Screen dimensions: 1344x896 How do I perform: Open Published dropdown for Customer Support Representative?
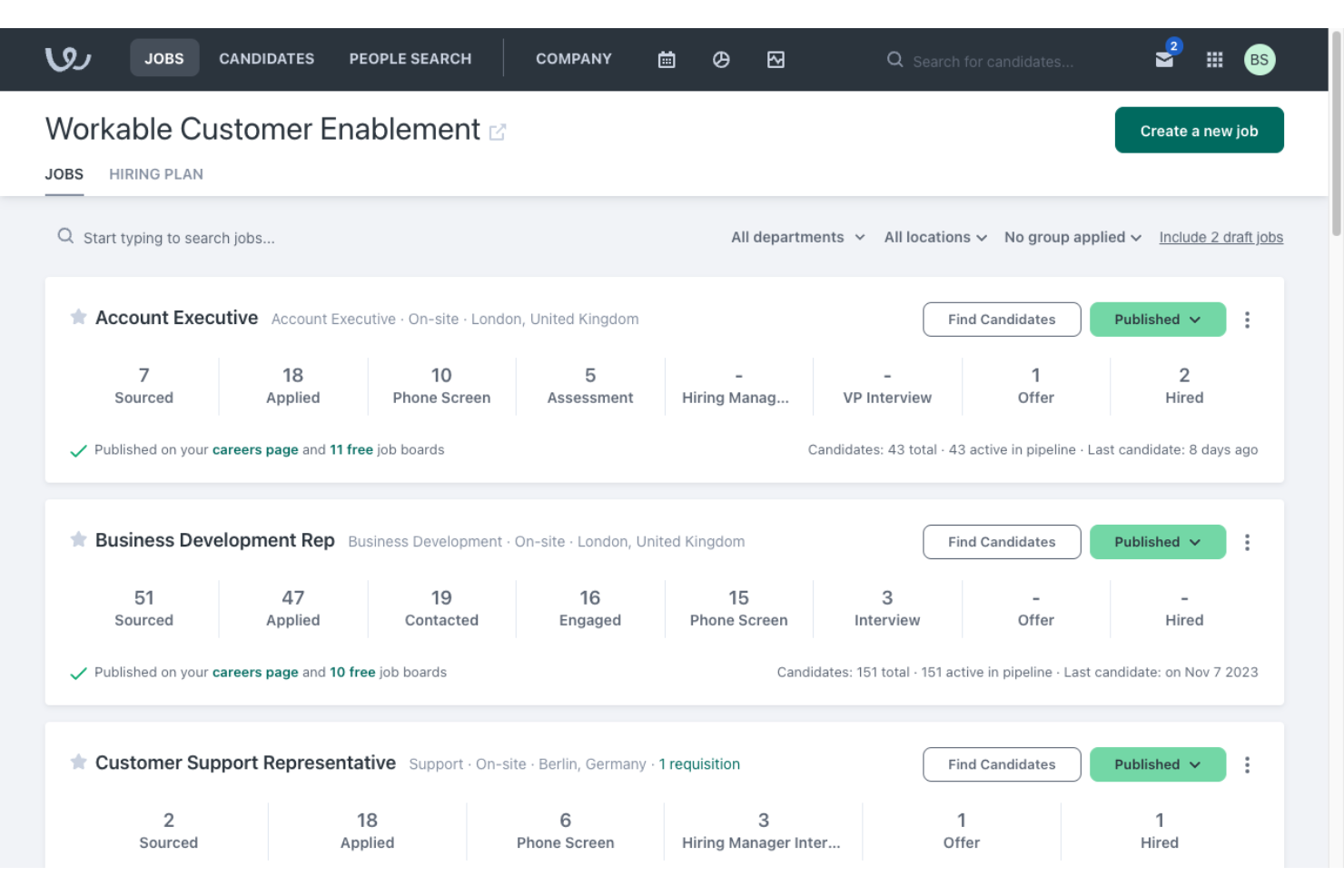[1158, 764]
